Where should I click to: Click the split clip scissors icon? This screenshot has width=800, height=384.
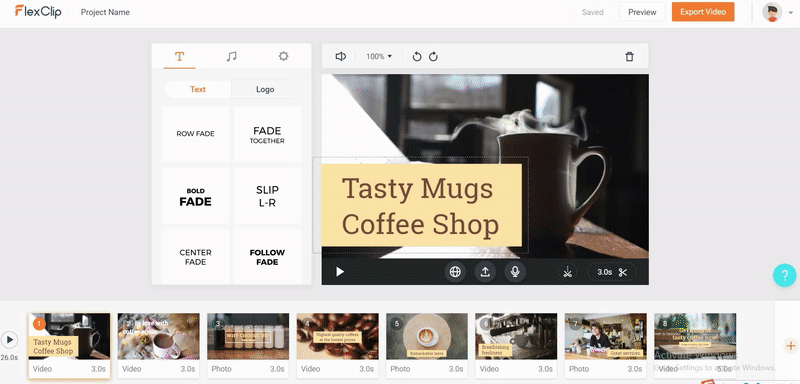(567, 272)
